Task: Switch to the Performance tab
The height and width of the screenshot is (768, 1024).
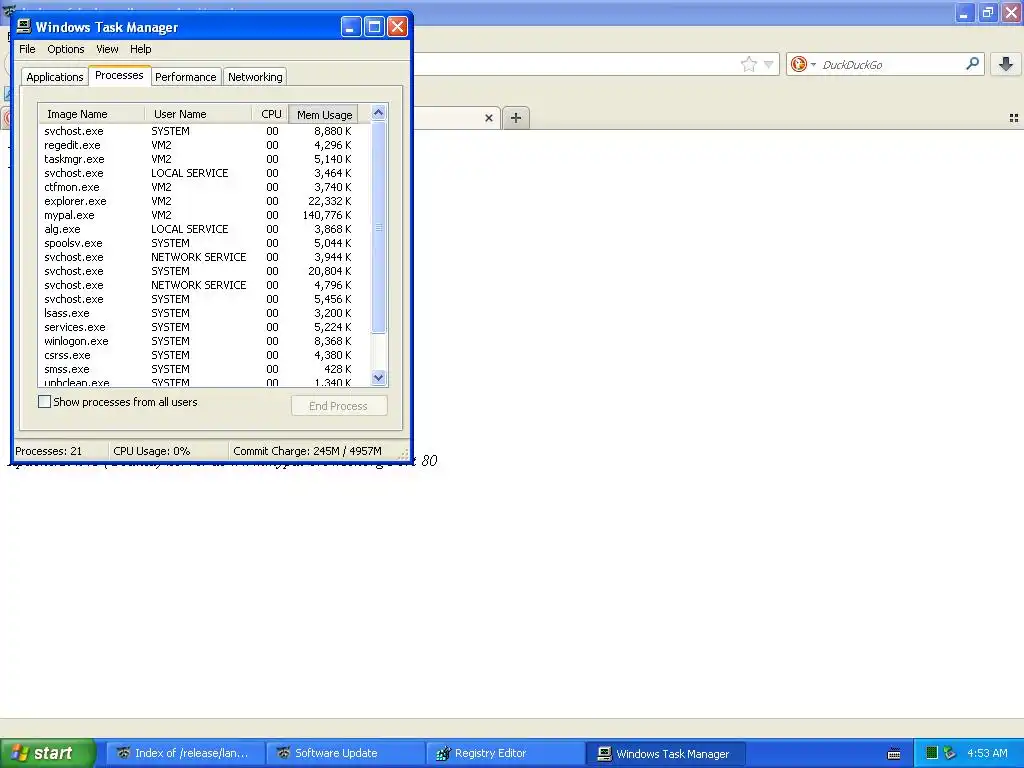Action: point(185,77)
